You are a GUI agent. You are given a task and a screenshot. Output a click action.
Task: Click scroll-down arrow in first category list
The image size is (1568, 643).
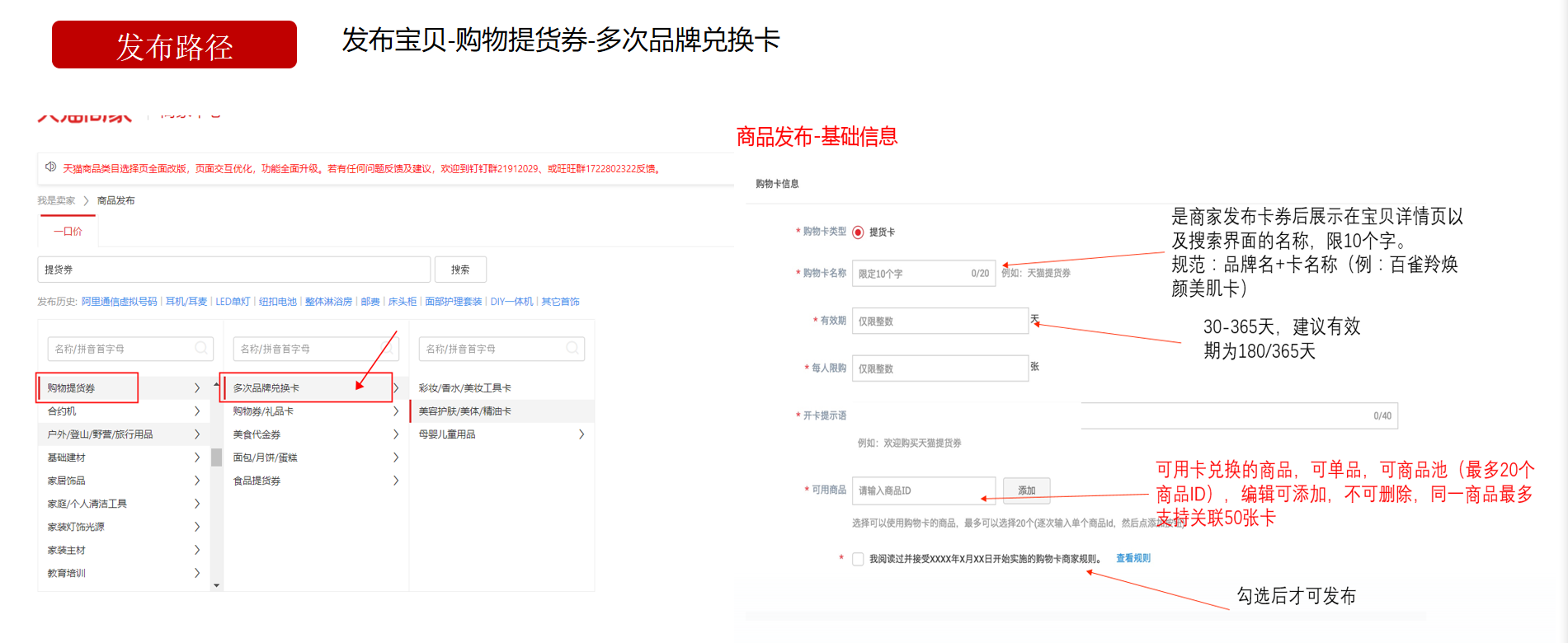(216, 585)
